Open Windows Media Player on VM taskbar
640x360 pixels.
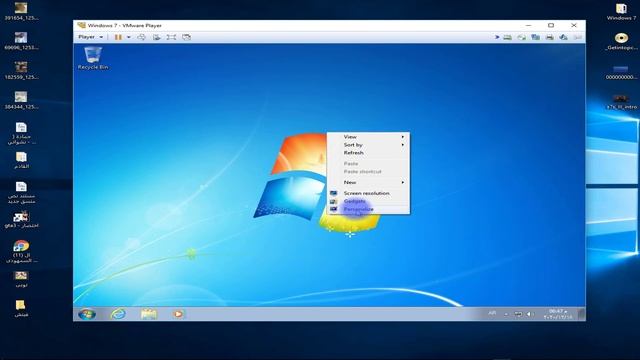click(178, 314)
